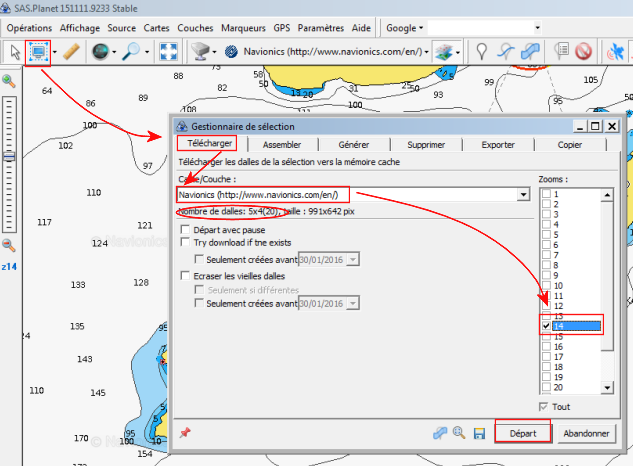The width and height of the screenshot is (633, 466).
Task: Select the arrow move tool in toolbar
Action: pyautogui.click(x=15, y=52)
